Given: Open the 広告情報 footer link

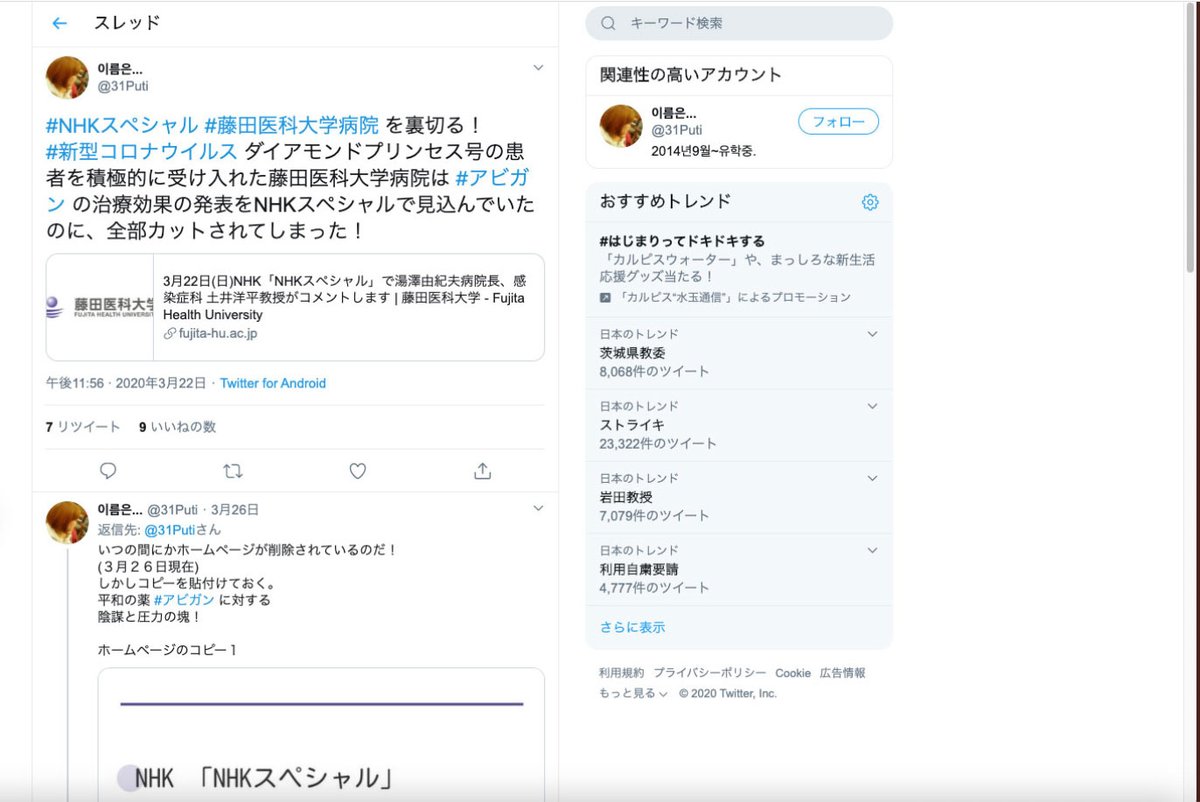Looking at the screenshot, I should pyautogui.click(x=843, y=673).
